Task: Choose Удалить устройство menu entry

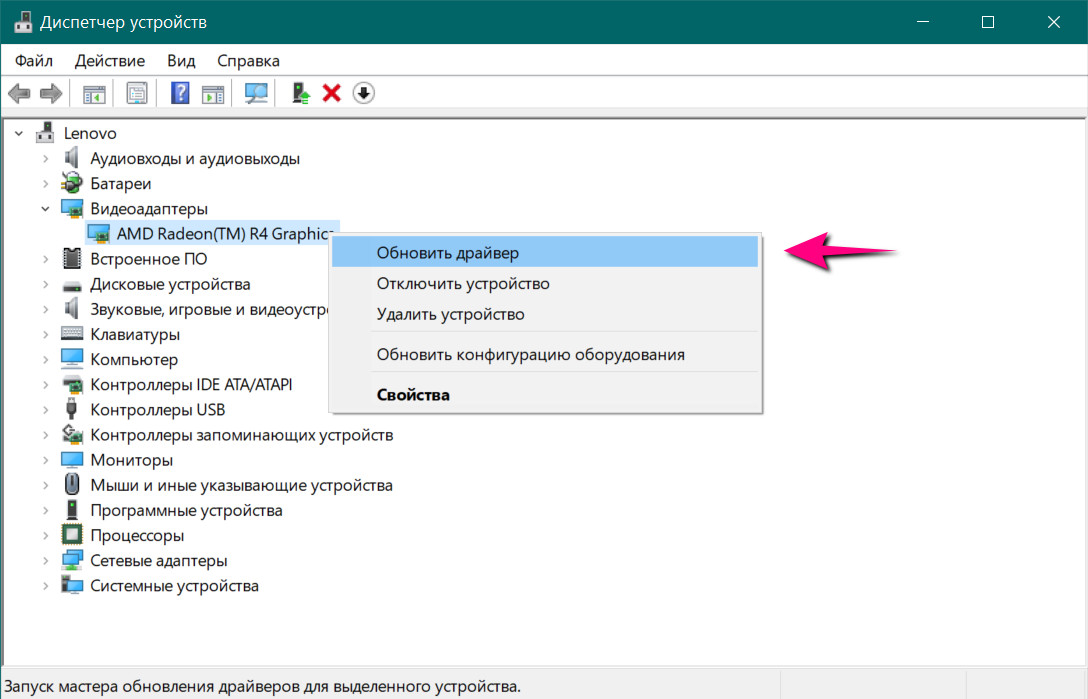Action: (x=450, y=315)
